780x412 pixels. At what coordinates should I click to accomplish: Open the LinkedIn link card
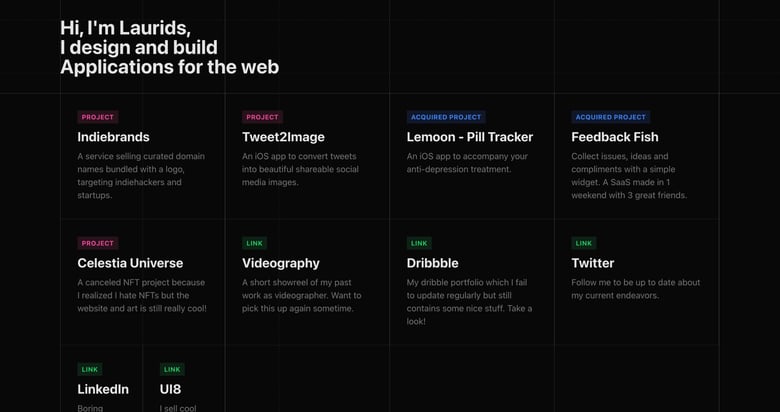103,389
